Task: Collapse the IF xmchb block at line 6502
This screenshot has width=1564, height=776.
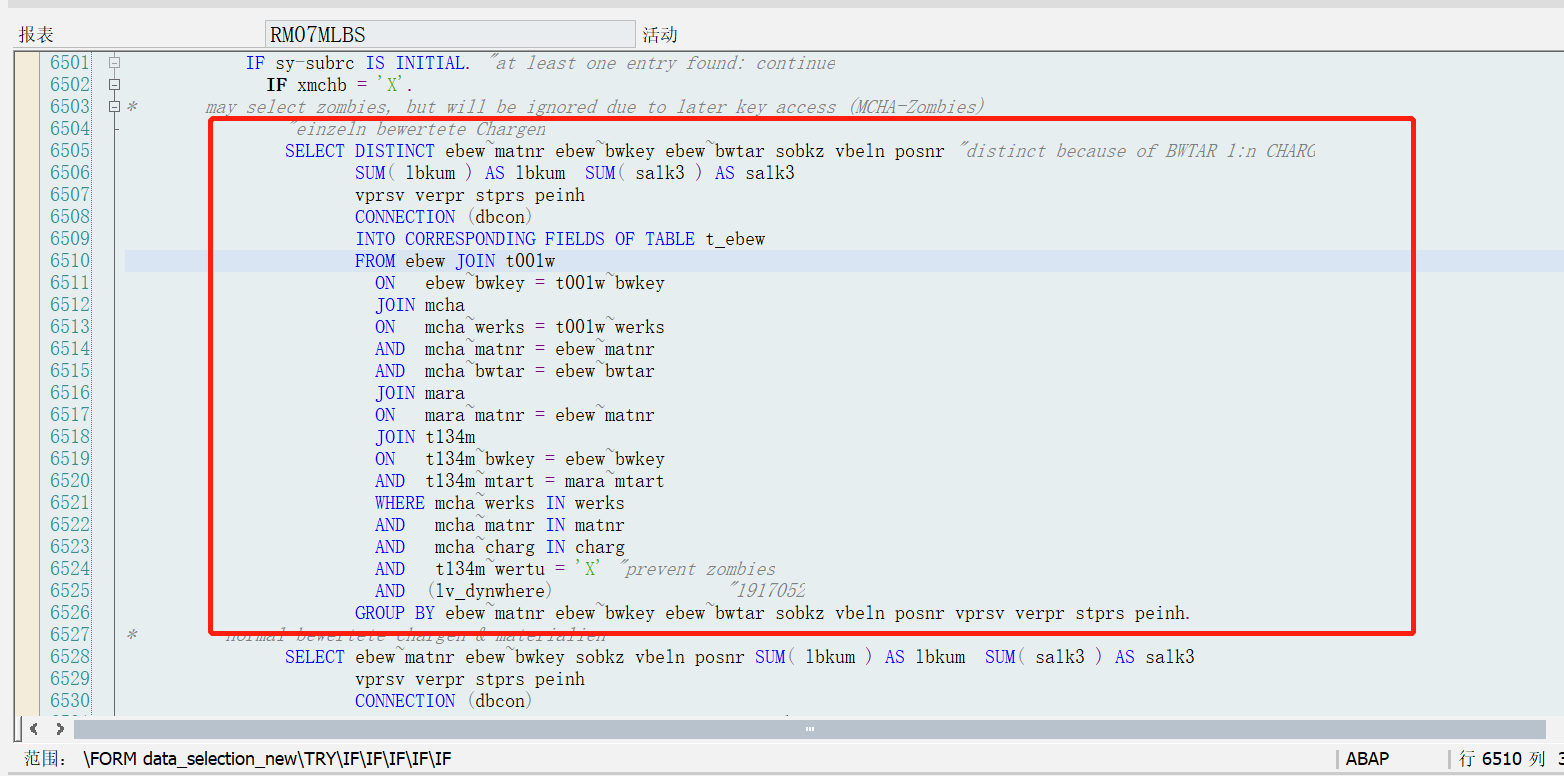Action: point(113,84)
